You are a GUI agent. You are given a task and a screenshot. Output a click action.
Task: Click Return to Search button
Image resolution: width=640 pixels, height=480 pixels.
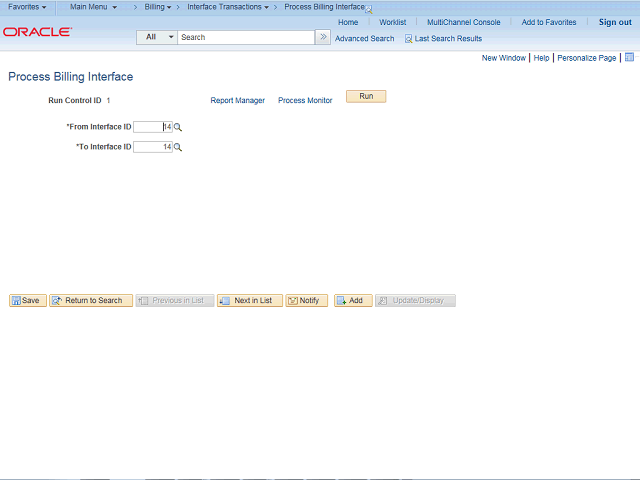tap(91, 300)
